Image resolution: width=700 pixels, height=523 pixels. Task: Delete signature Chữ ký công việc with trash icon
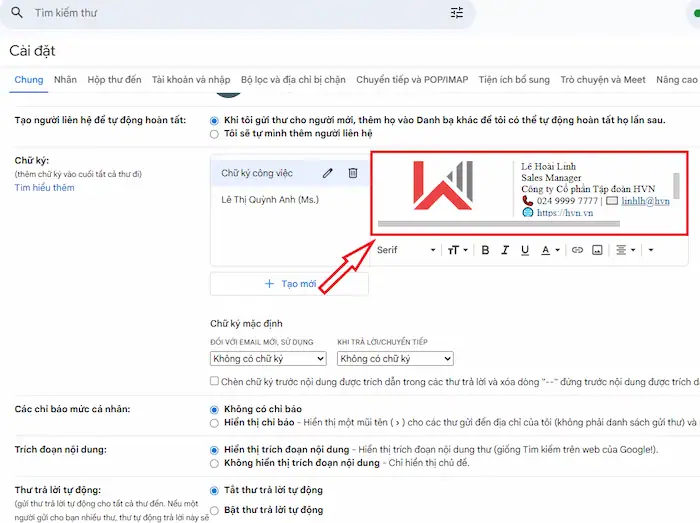click(352, 173)
